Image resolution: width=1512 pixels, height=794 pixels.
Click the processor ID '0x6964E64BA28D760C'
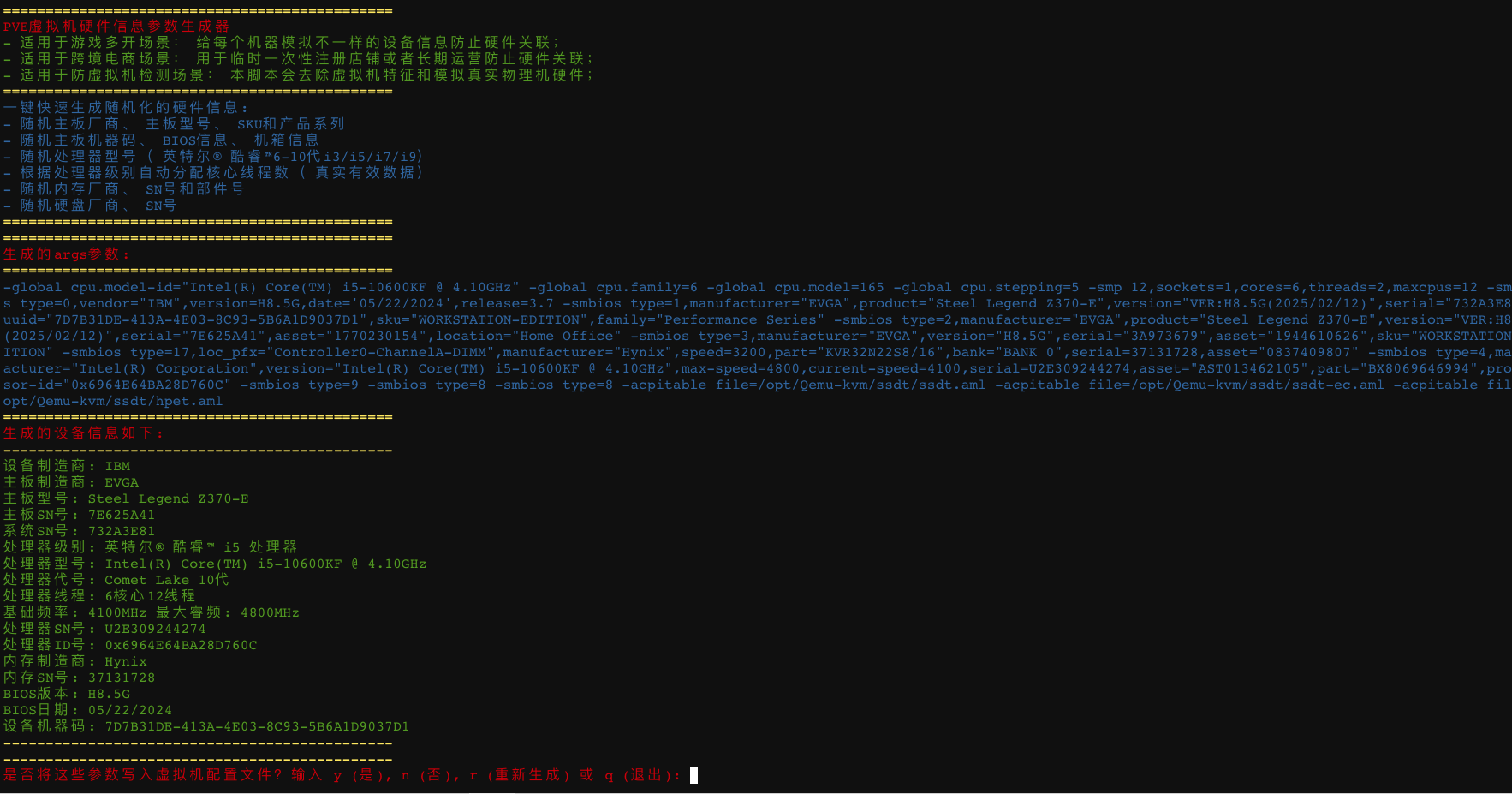tap(181, 645)
